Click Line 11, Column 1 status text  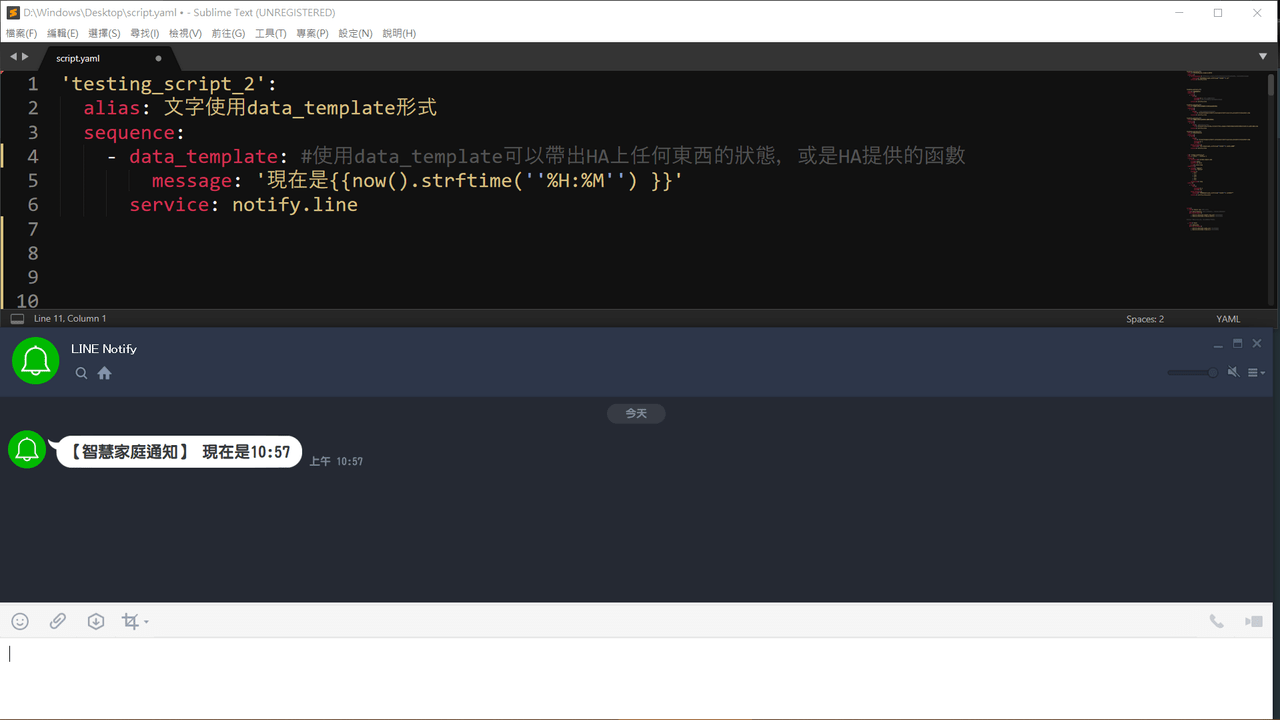(x=70, y=319)
